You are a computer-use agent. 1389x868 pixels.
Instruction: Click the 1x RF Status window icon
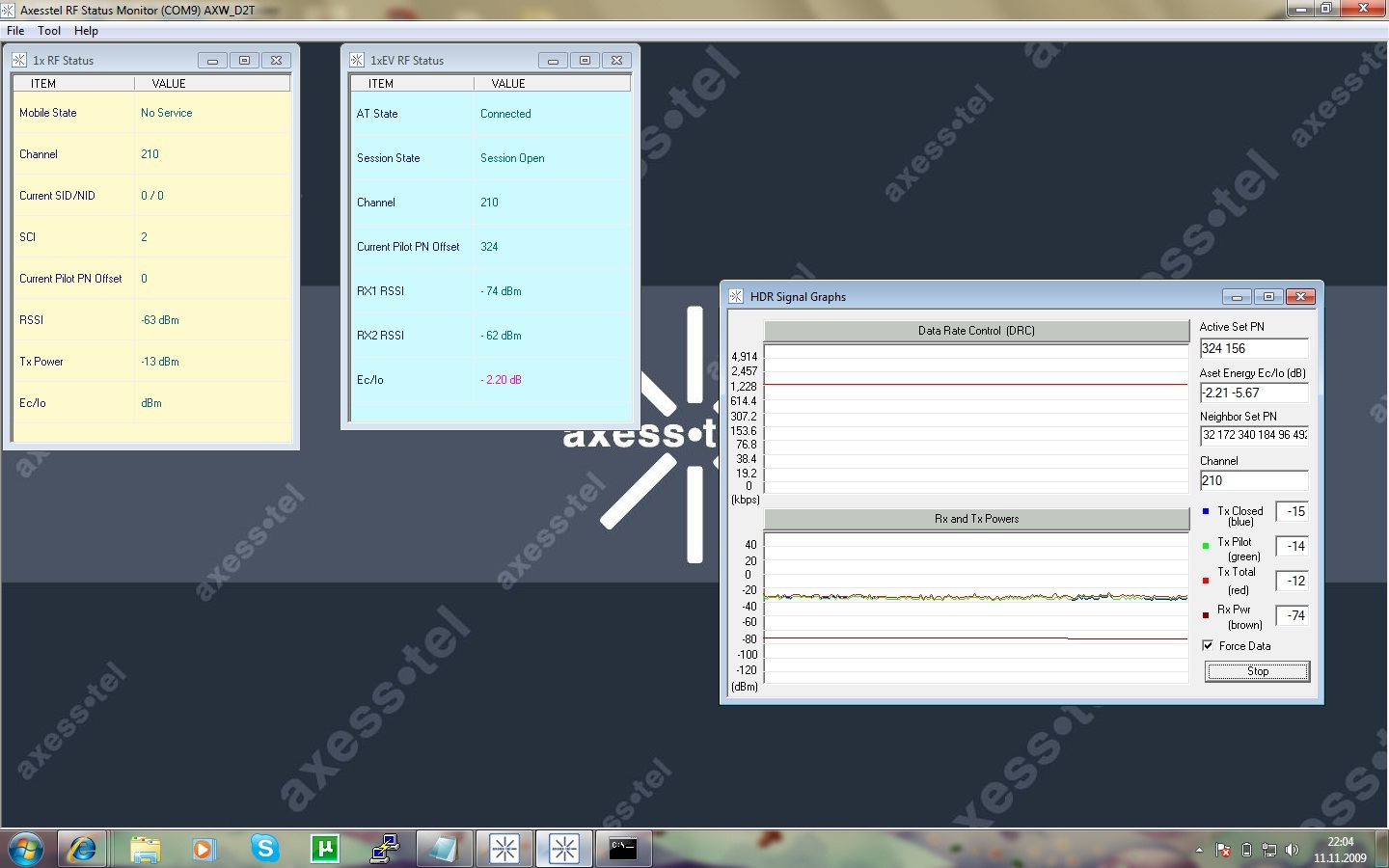click(x=19, y=60)
